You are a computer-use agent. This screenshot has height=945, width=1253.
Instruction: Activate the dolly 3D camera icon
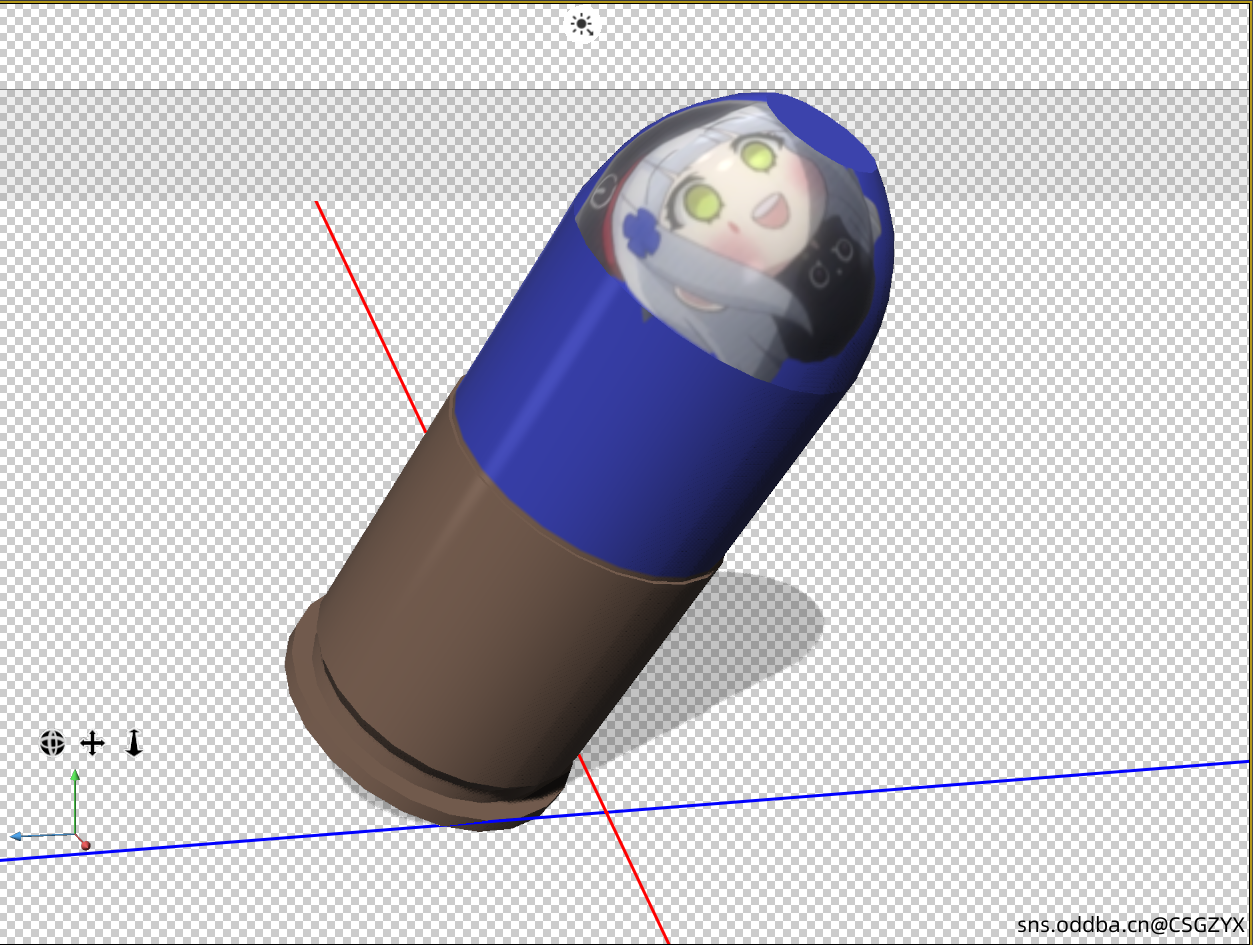134,742
